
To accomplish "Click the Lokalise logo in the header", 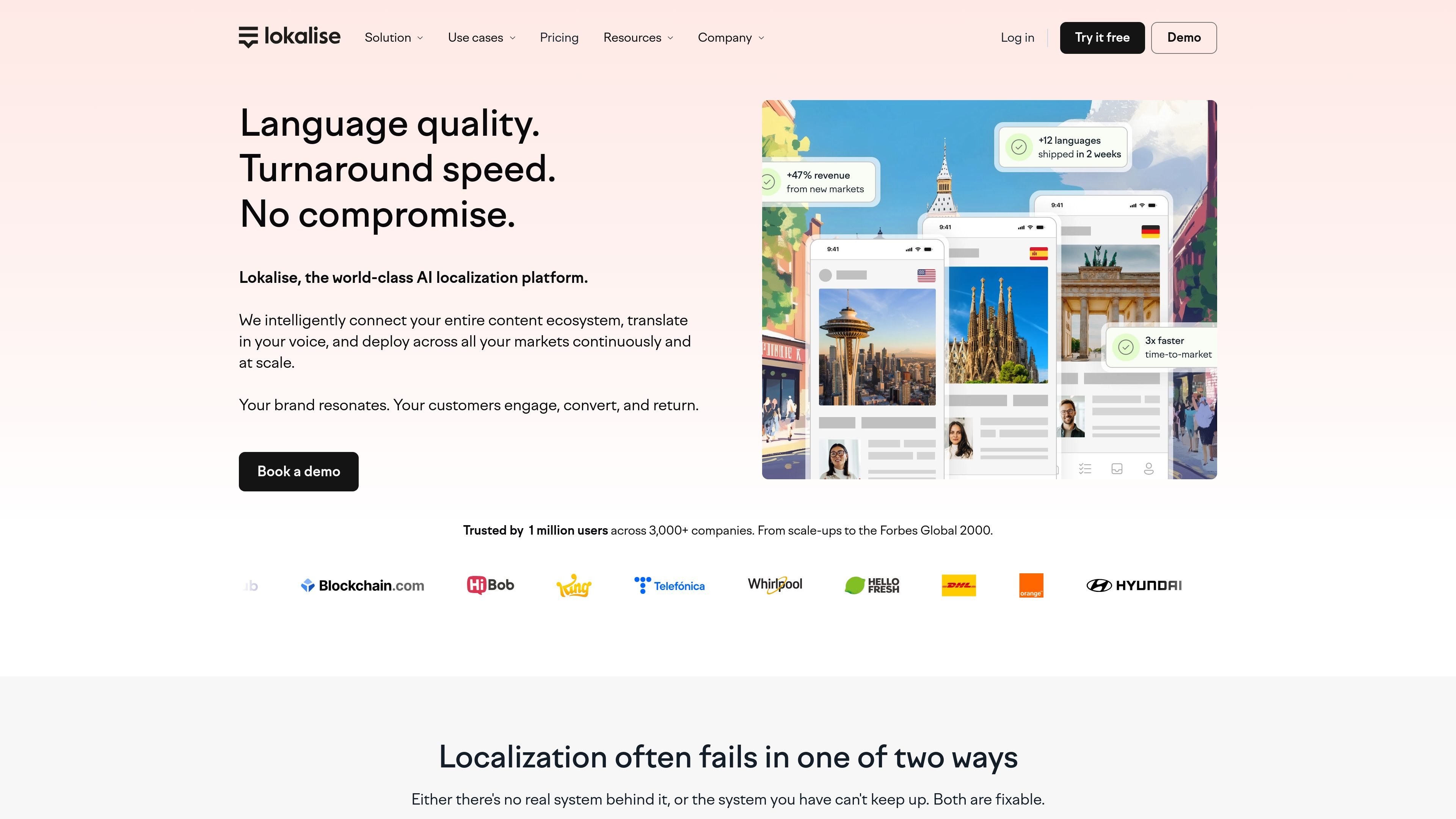I will tap(289, 37).
